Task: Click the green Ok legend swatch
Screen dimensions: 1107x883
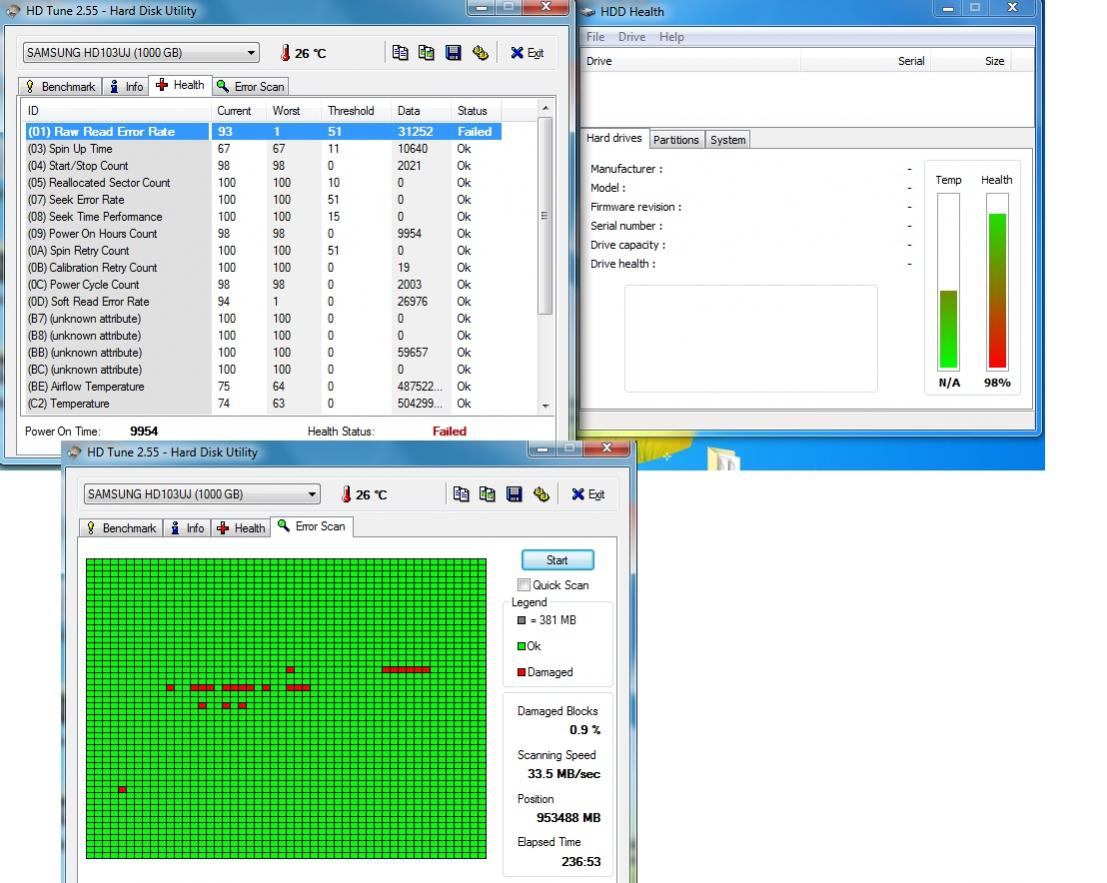Action: coord(521,646)
